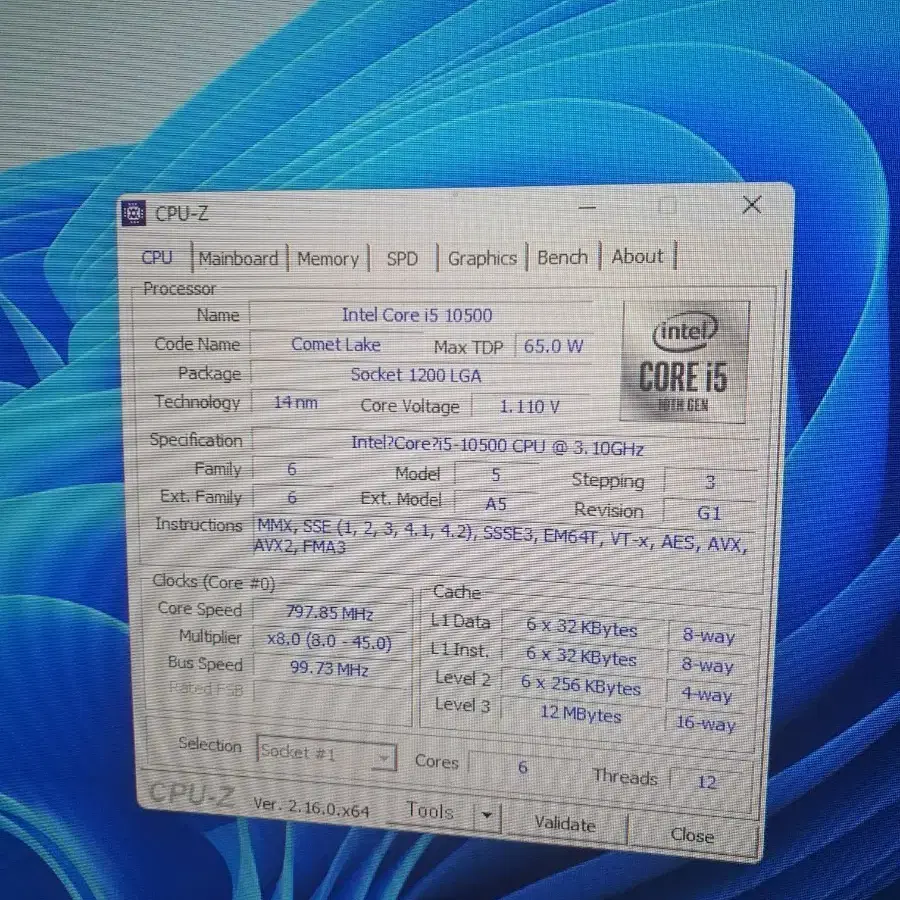
Task: Open the Socket #1 selection dropdown
Action: [x=383, y=757]
